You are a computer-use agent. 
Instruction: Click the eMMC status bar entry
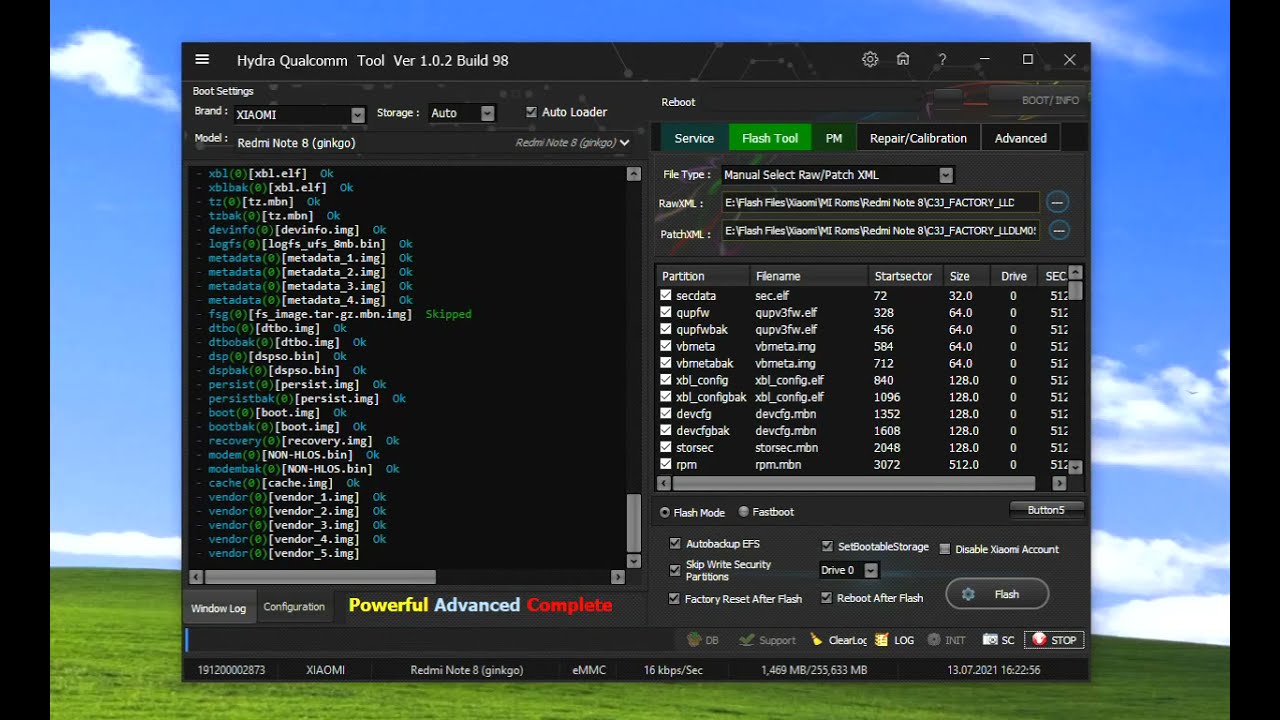(589, 670)
